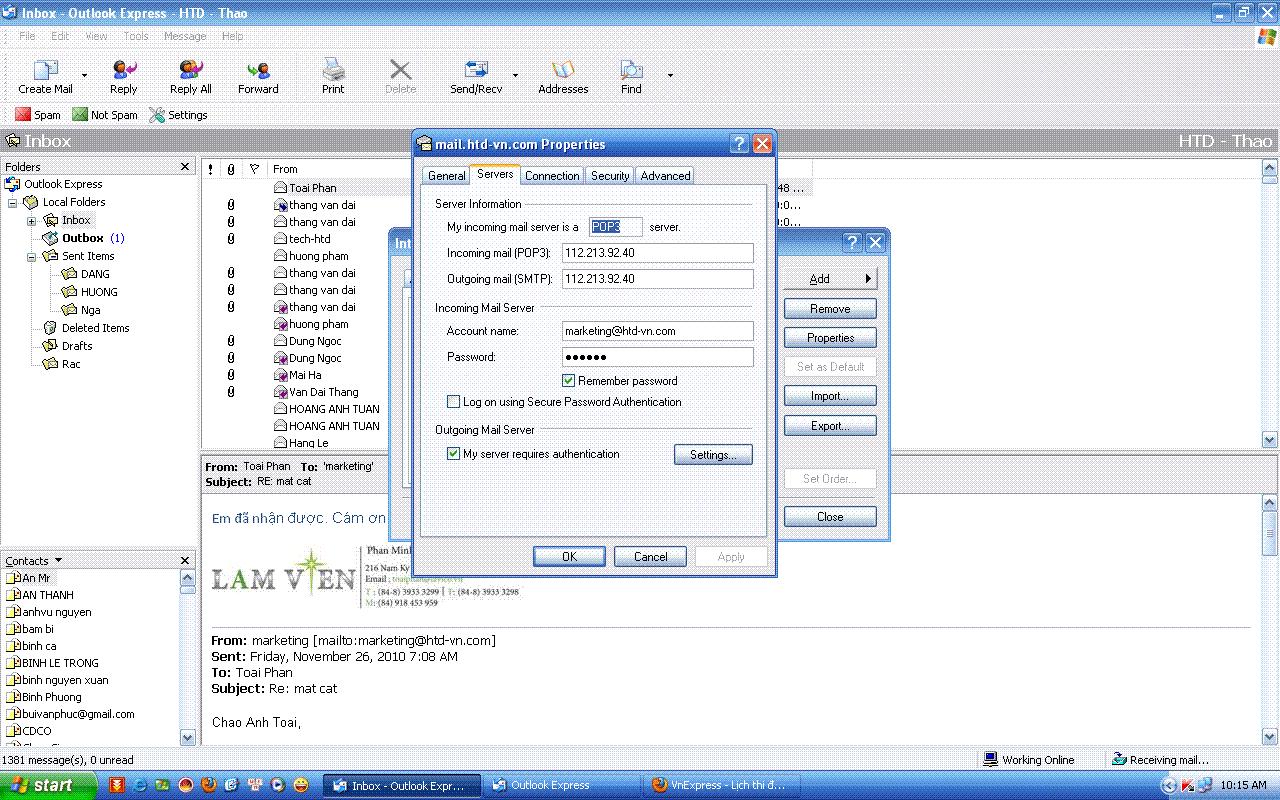This screenshot has width=1280, height=800.
Task: Click the Properties dialog help question icon
Action: (x=739, y=144)
